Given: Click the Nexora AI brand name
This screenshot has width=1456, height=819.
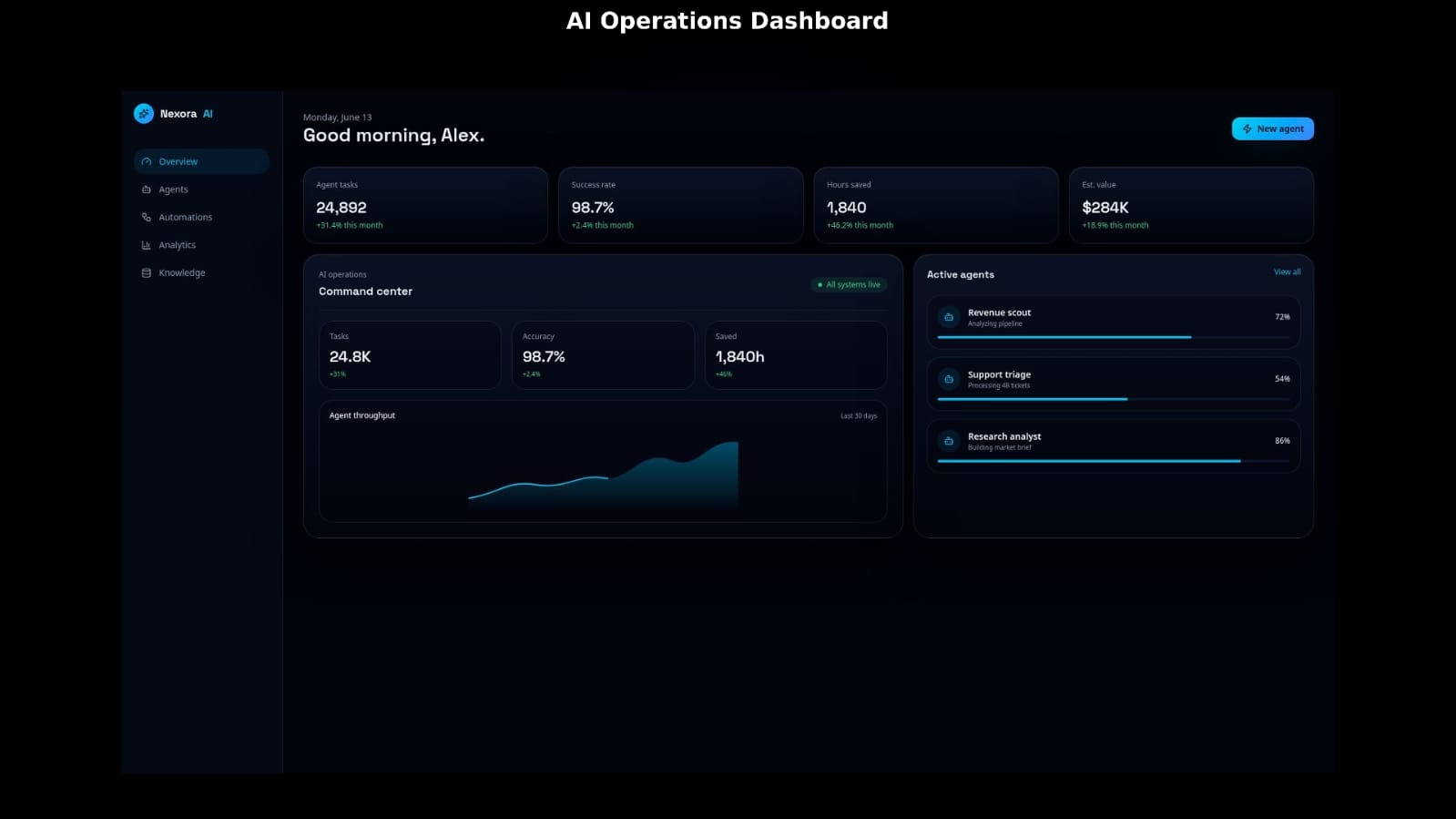Looking at the screenshot, I should coord(187,114).
